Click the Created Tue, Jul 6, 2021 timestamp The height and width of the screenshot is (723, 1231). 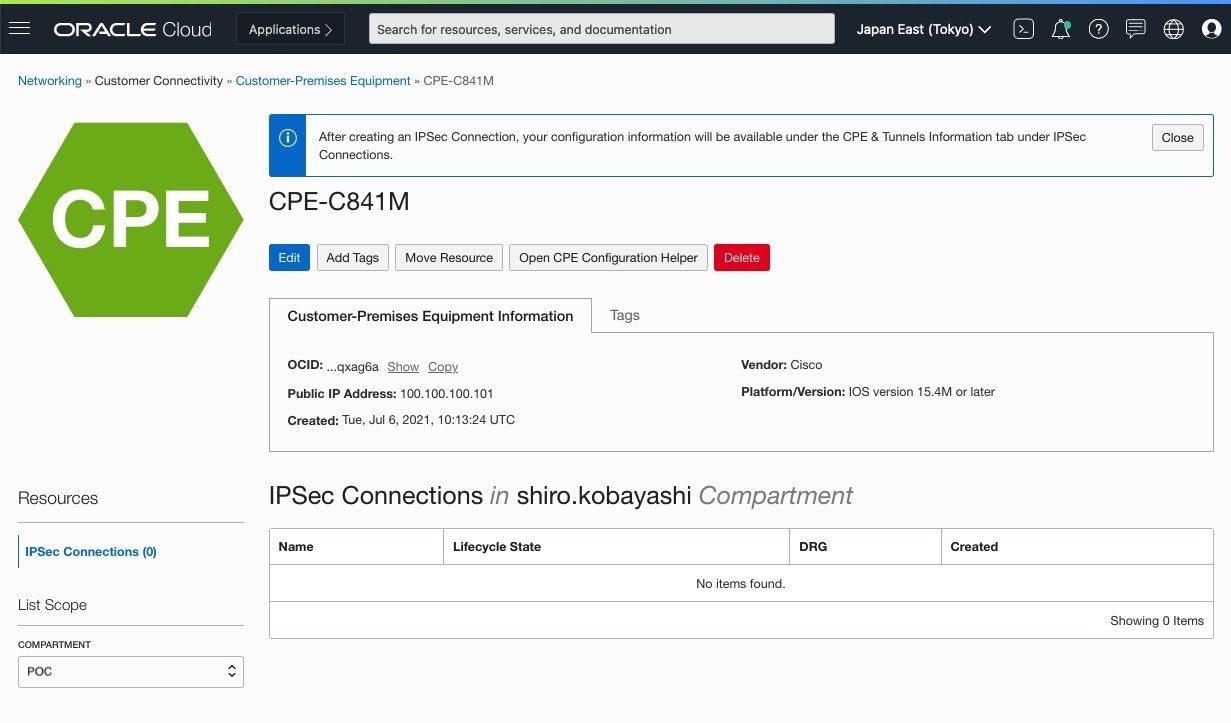click(x=429, y=420)
